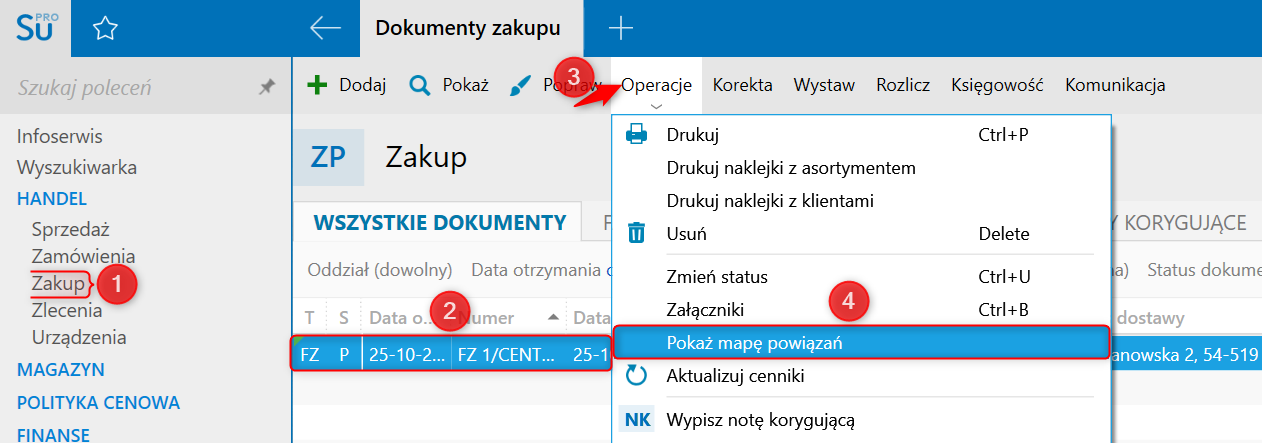This screenshot has width=1262, height=443.
Task: Open the Komunikacja menu
Action: tap(1115, 85)
